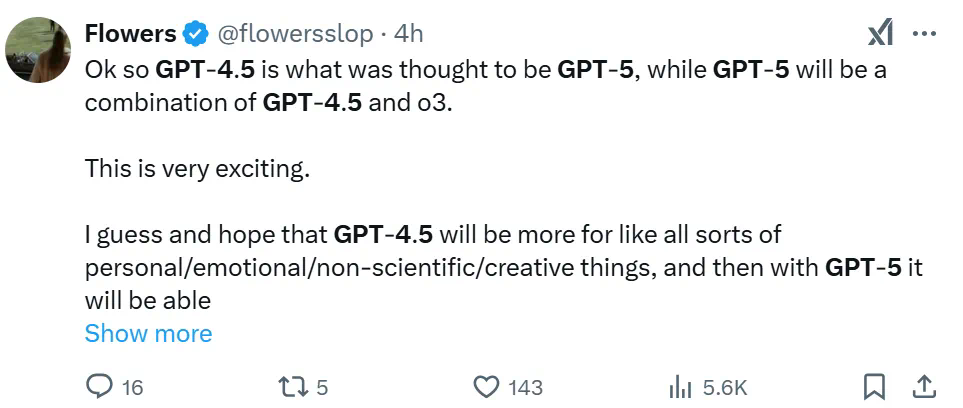Click the blue verified badge
The height and width of the screenshot is (408, 963).
click(195, 34)
